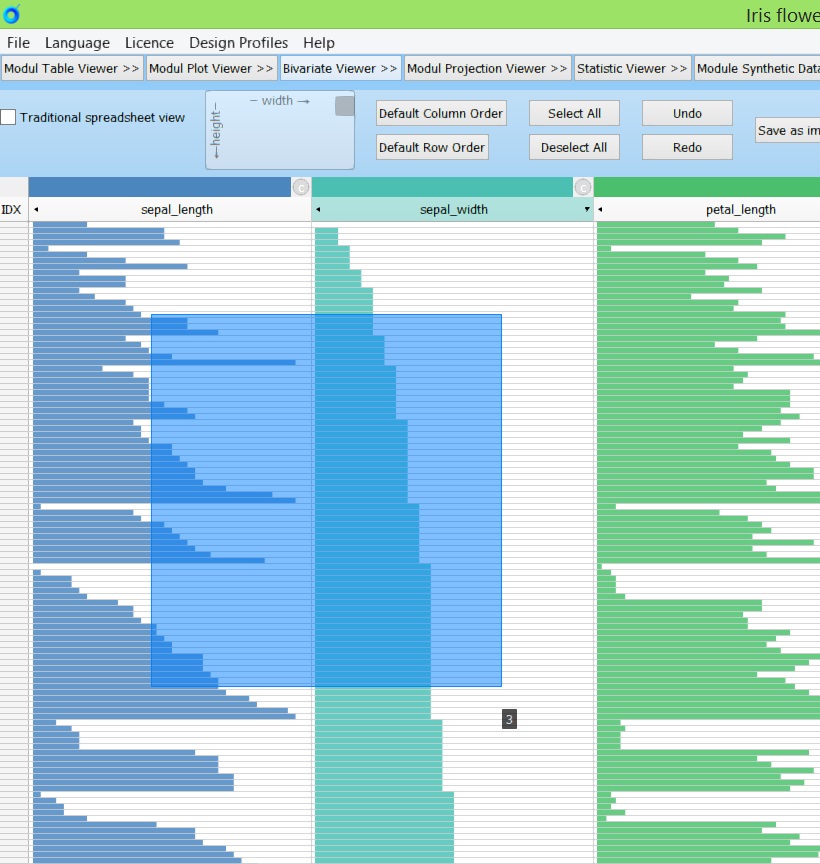Open the Bivariate Viewer module
This screenshot has width=820, height=864.
[340, 68]
